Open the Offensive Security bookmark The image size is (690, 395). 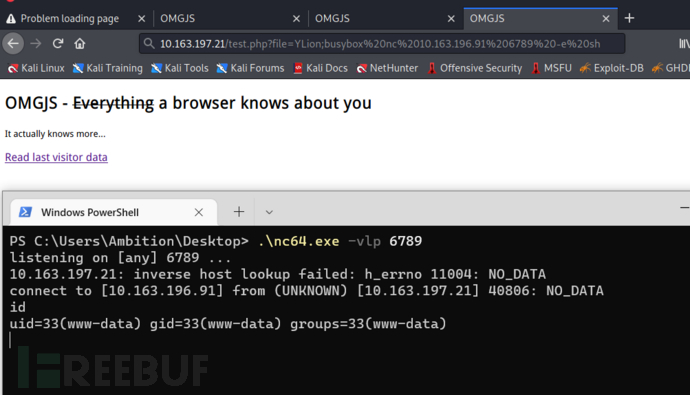pyautogui.click(x=475, y=68)
